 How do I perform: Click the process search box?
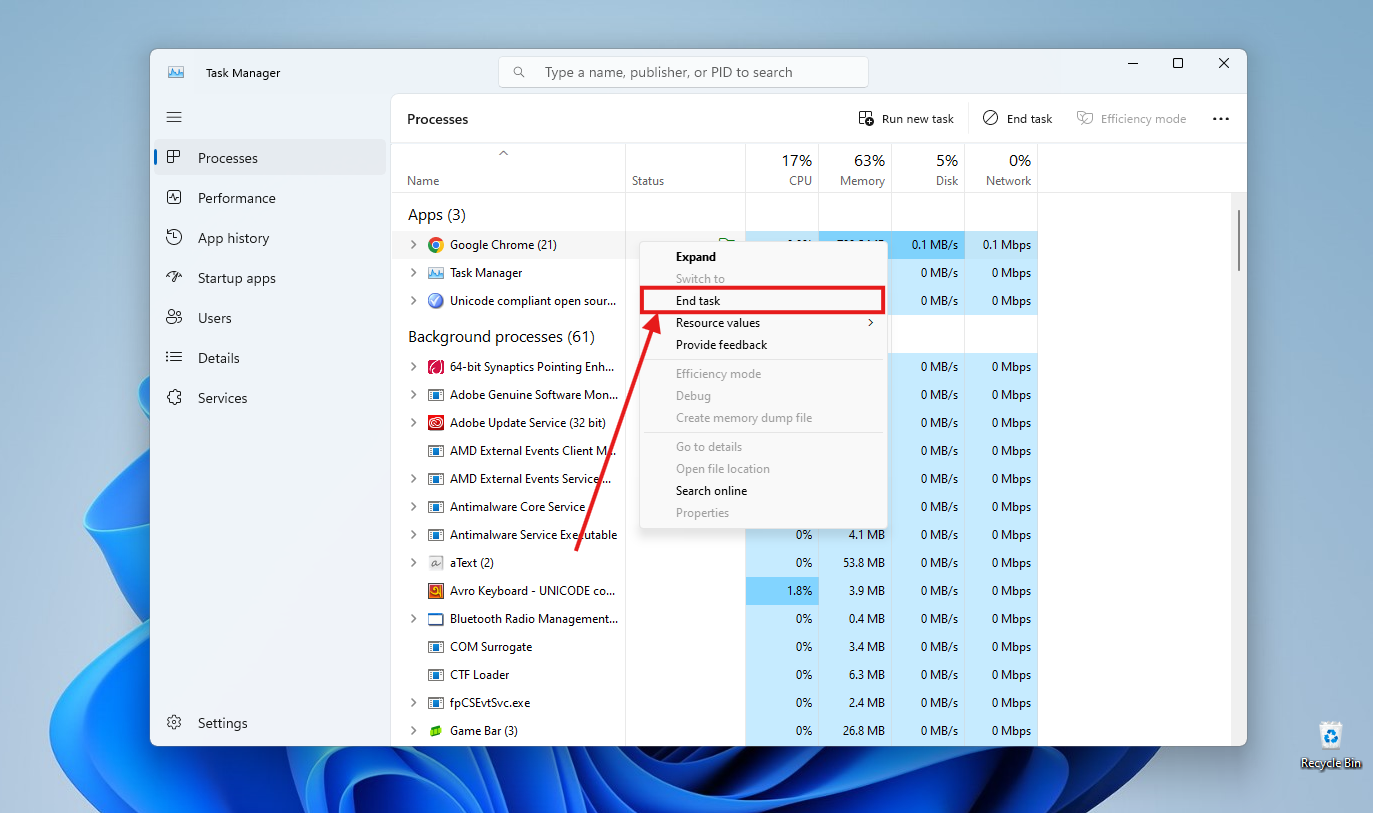click(683, 72)
